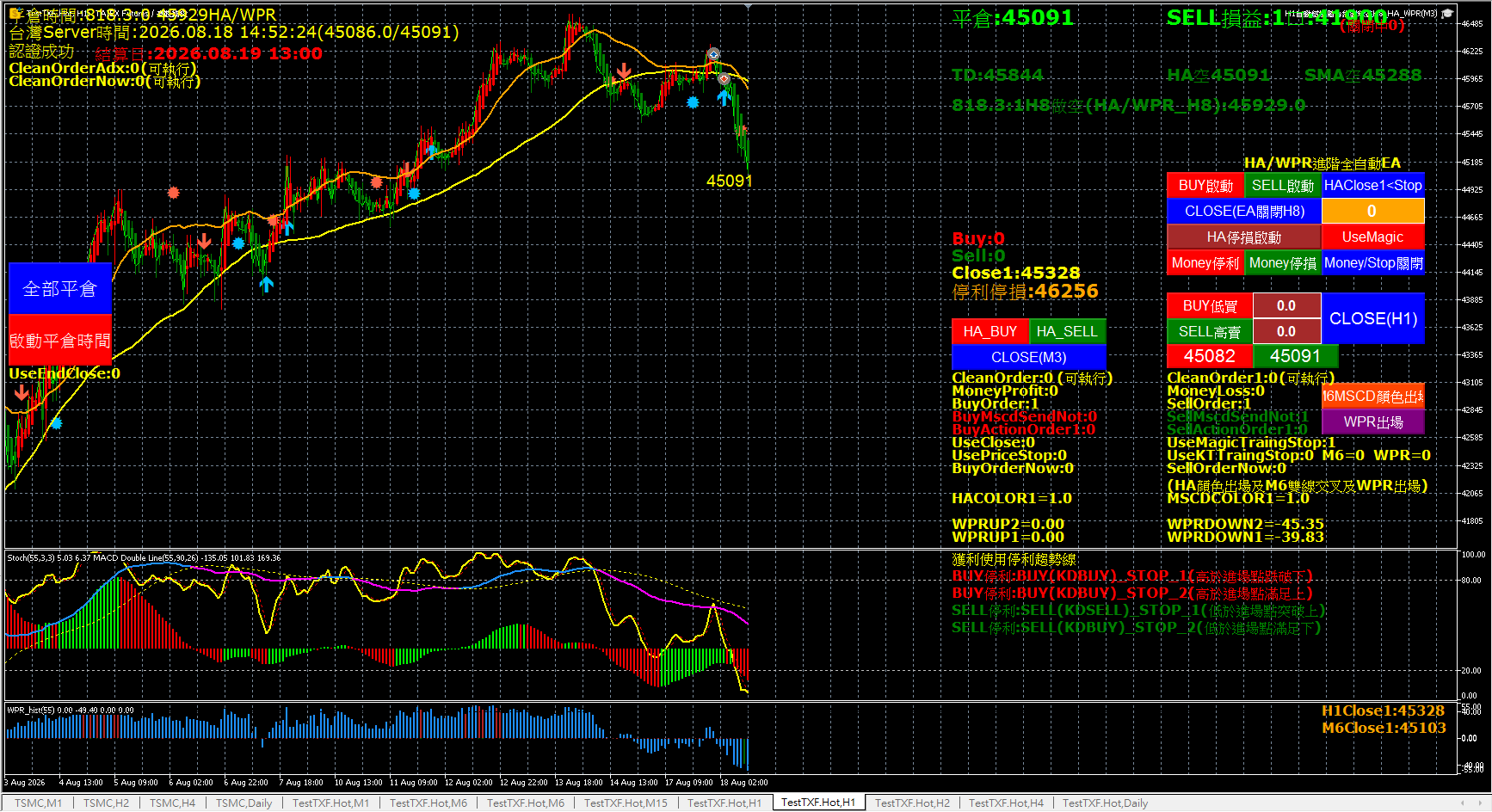Click the HA_SELL button
This screenshot has width=1492, height=812.
(x=1067, y=332)
